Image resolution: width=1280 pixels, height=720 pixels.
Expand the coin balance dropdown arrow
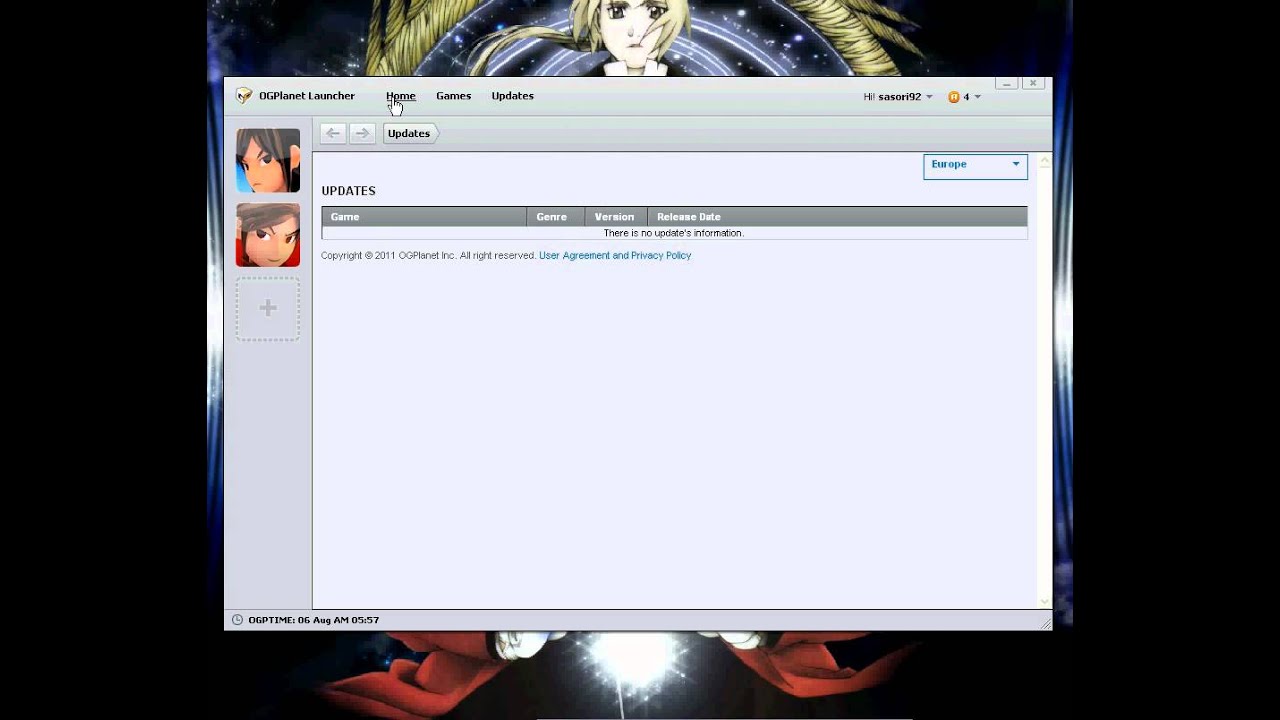click(x=977, y=97)
